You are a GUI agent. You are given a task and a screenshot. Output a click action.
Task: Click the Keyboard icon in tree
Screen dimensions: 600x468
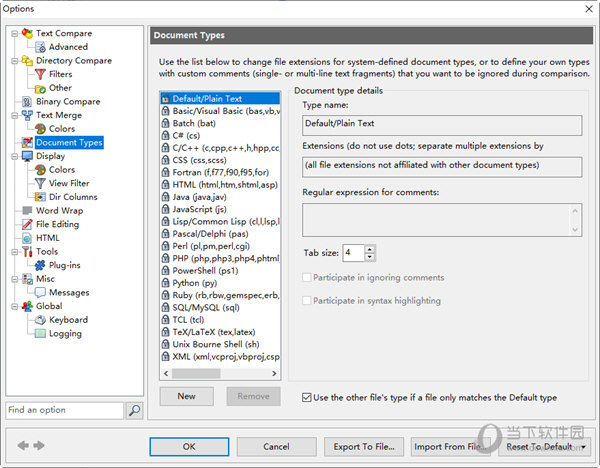[40, 320]
